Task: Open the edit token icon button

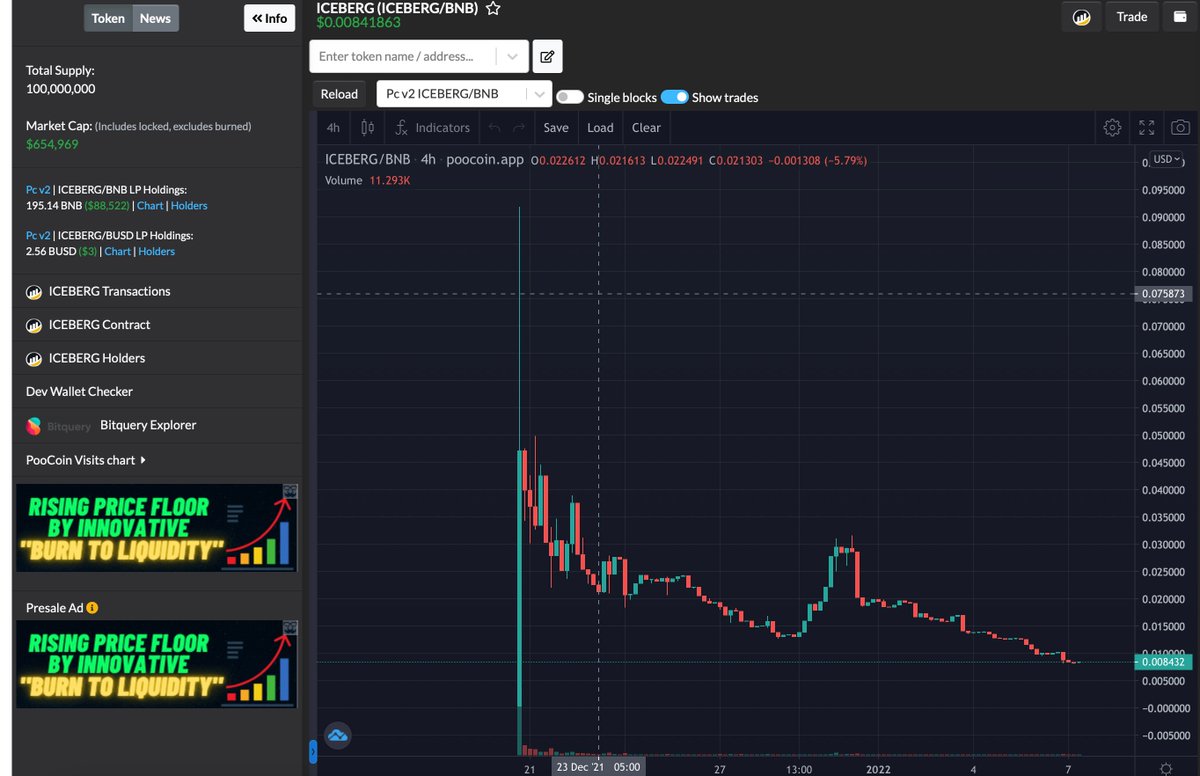Action: [547, 57]
